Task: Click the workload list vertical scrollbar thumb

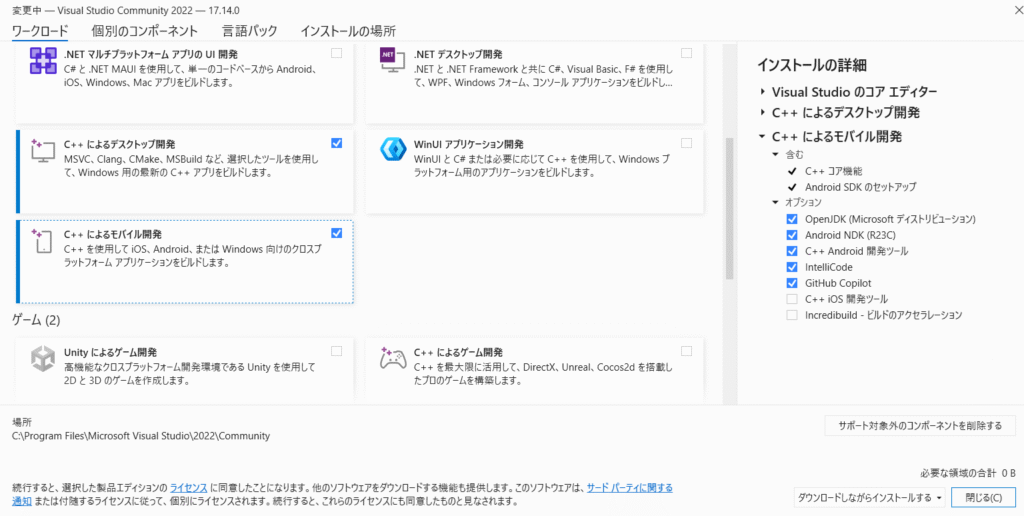Action: 729,209
